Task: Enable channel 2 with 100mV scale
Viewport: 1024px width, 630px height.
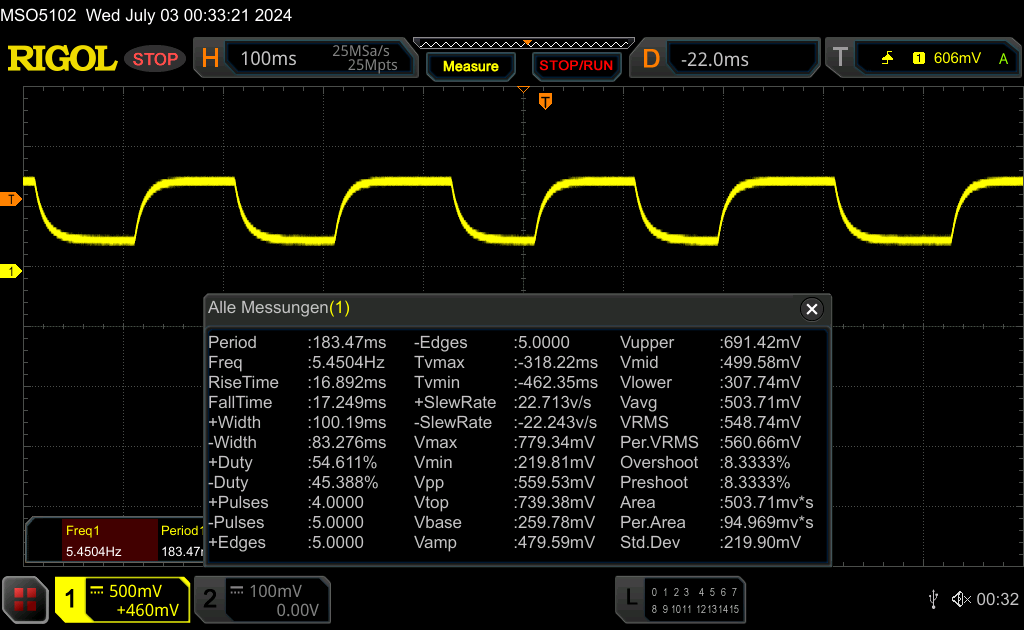Action: [x=261, y=600]
